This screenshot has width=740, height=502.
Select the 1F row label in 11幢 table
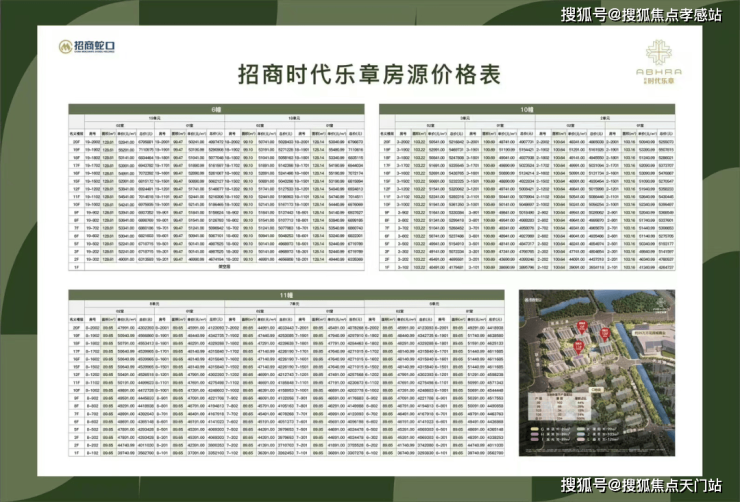pyautogui.click(x=76, y=452)
